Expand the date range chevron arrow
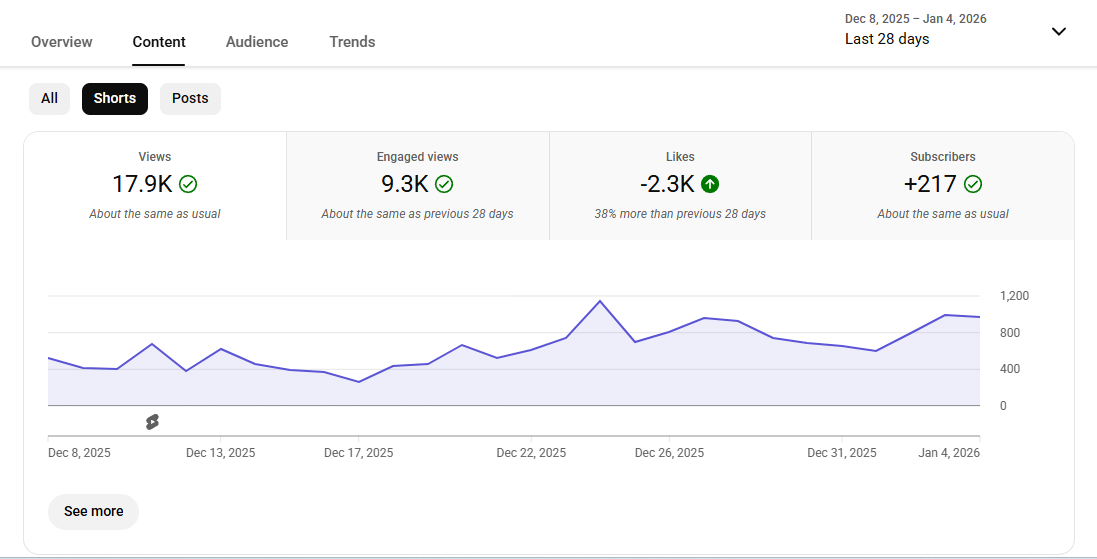The image size is (1097, 559). pos(1059,31)
